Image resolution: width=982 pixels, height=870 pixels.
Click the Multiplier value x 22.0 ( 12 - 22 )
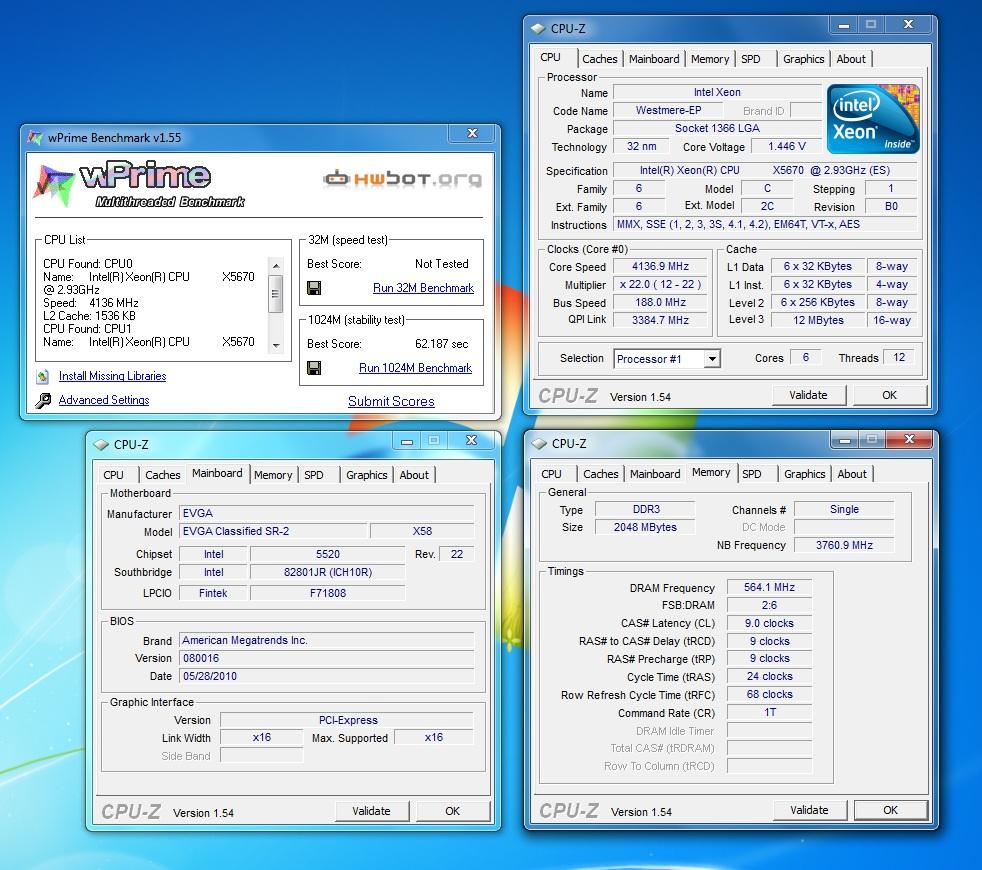pyautogui.click(x=660, y=284)
